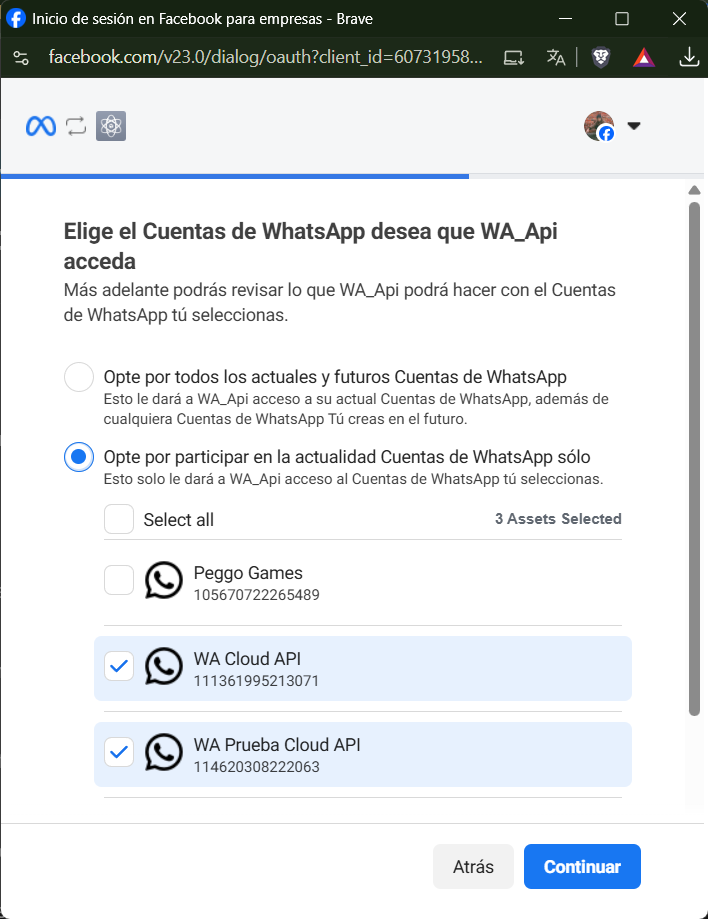The image size is (708, 919).
Task: Open the browser downloads icon
Action: click(689, 58)
